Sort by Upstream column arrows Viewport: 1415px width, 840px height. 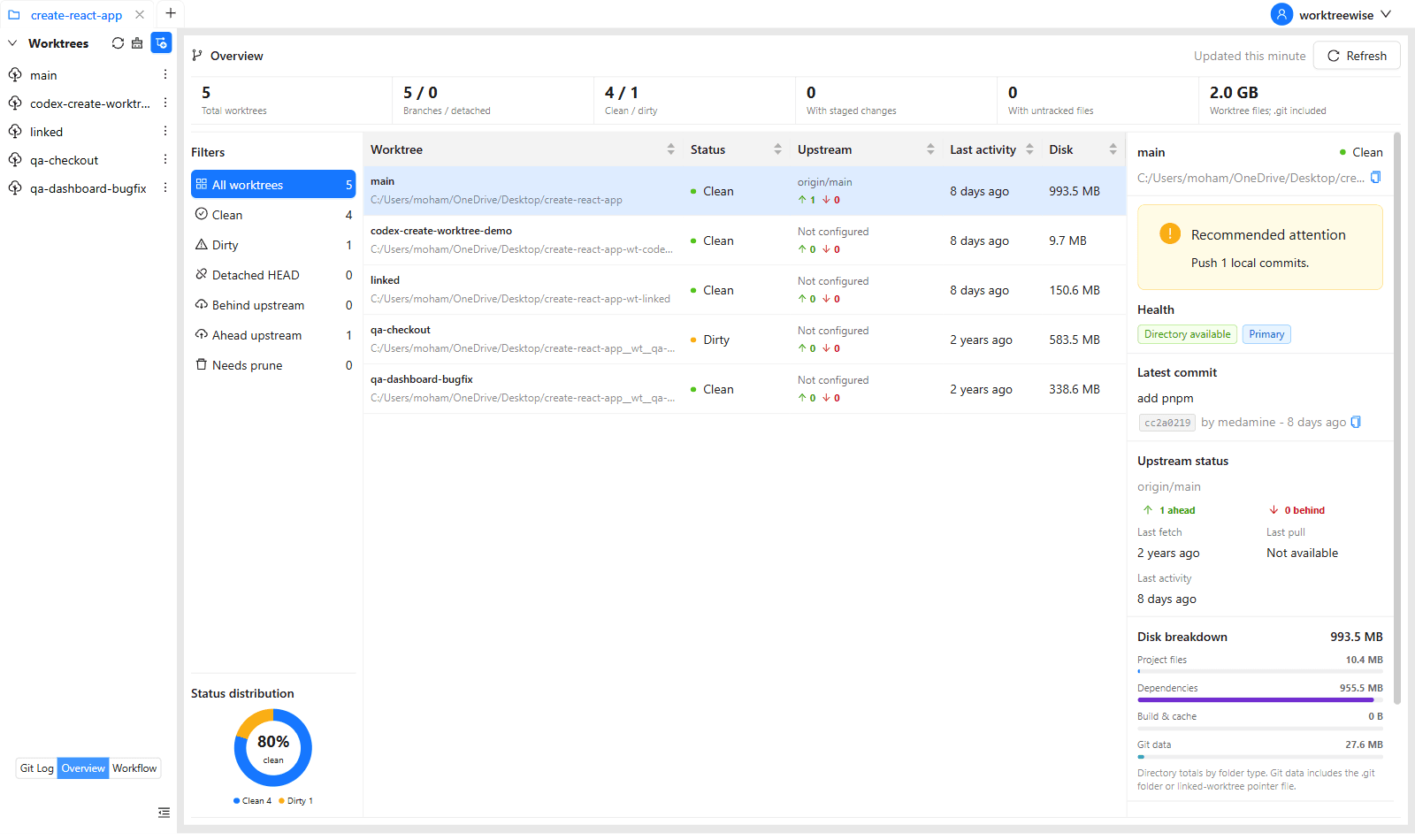(930, 149)
